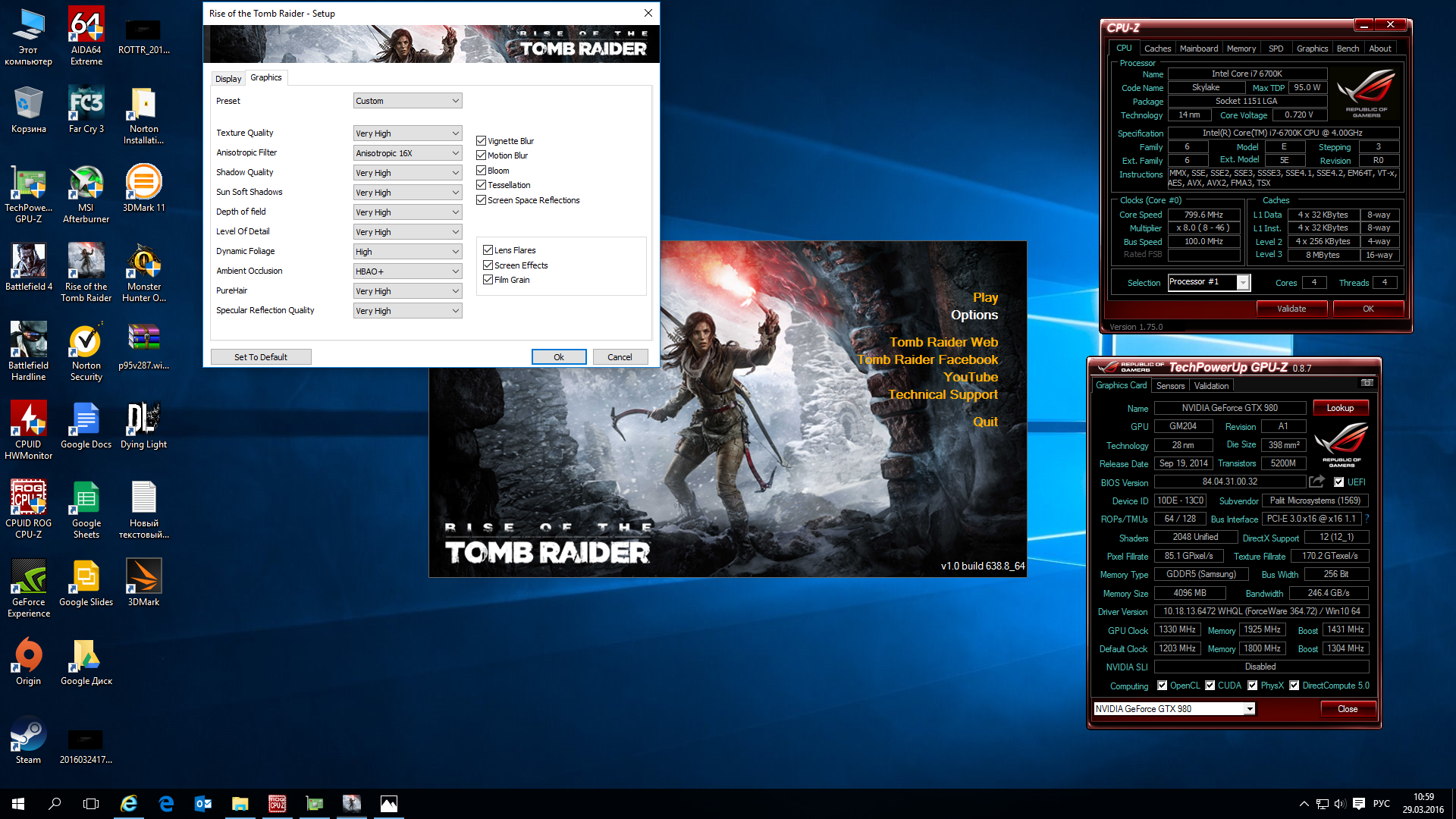Disable the Motion Blur checkbox
The height and width of the screenshot is (819, 1456).
point(481,155)
